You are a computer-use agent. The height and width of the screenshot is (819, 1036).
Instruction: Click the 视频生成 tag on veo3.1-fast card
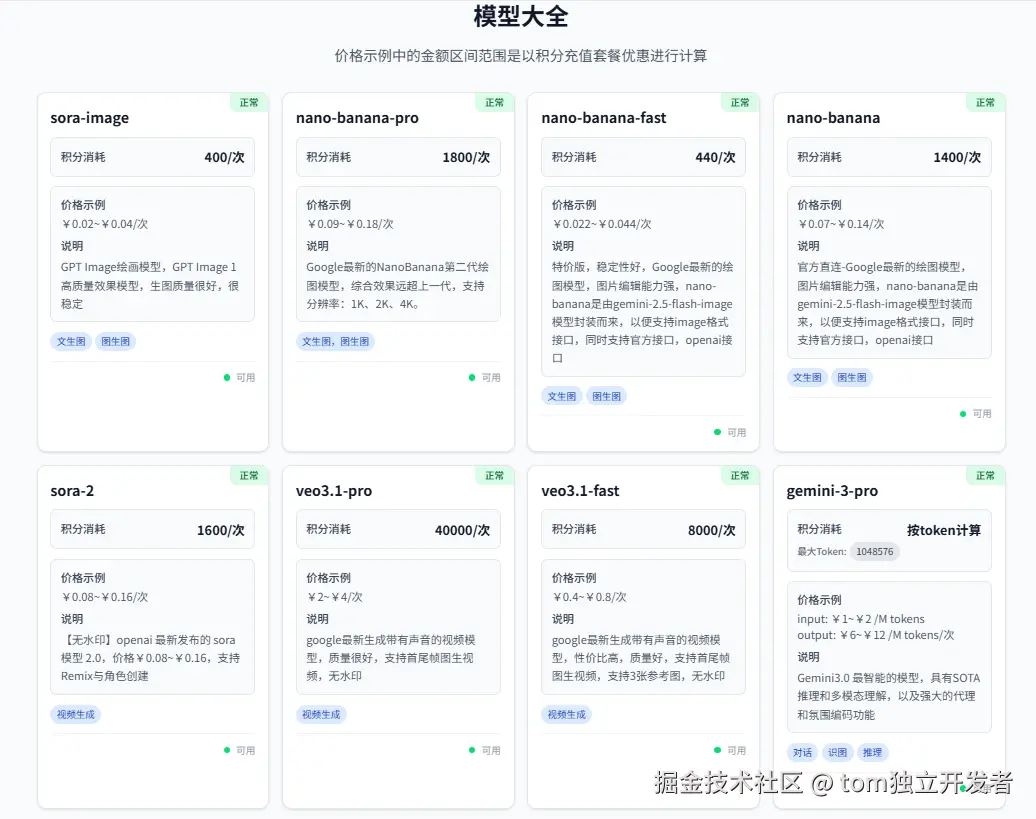(x=566, y=715)
